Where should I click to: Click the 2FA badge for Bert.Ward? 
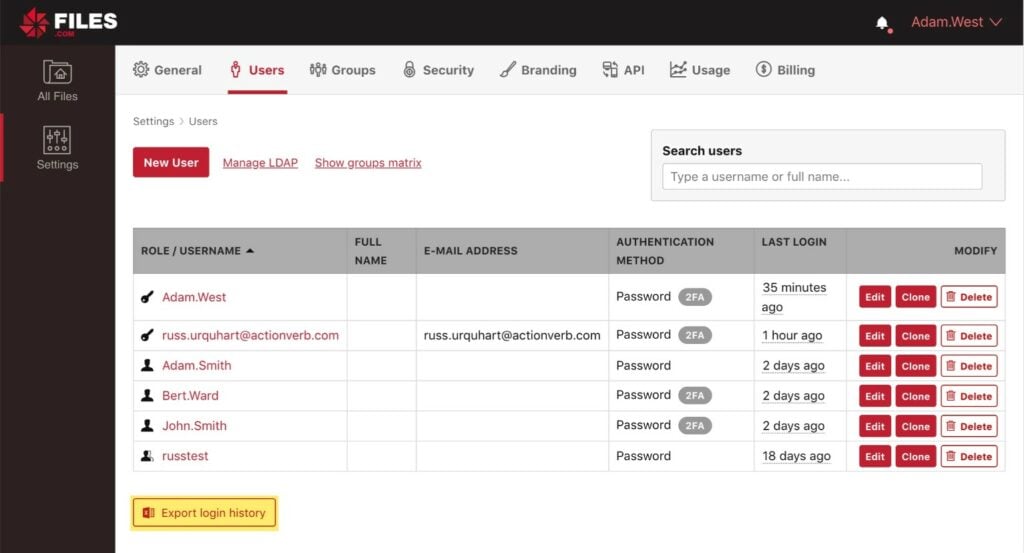coord(695,396)
